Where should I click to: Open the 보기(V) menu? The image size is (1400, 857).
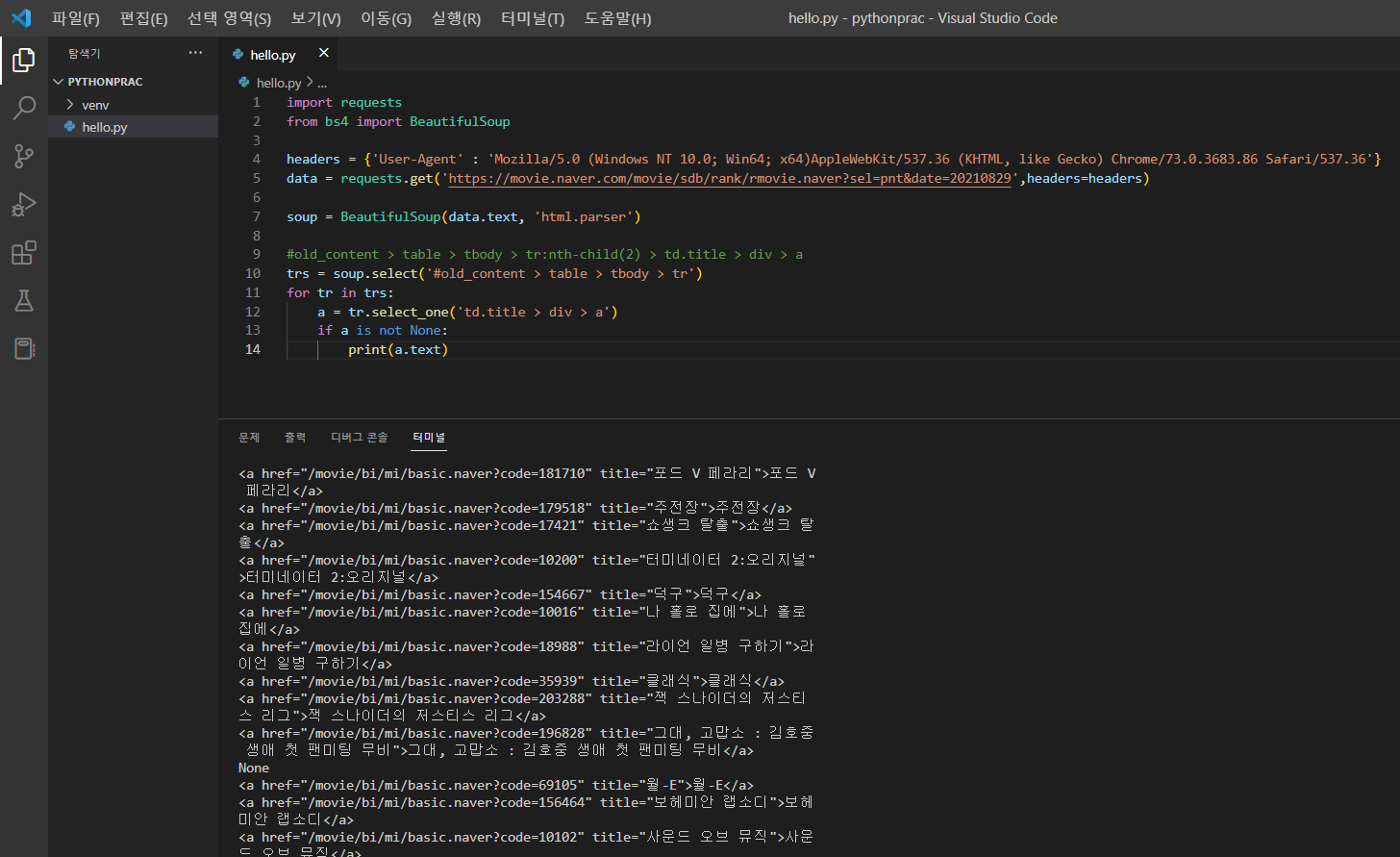(316, 18)
